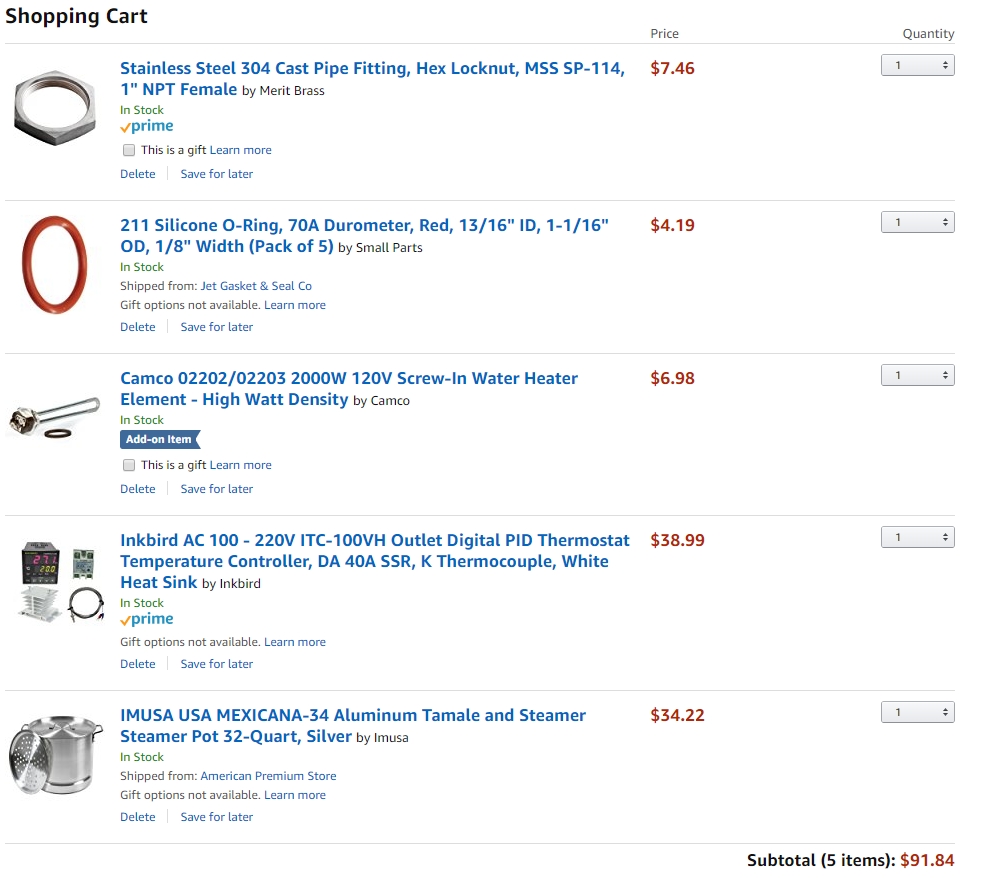
Task: Click the prime badge under the hex locknut
Action: 147,127
